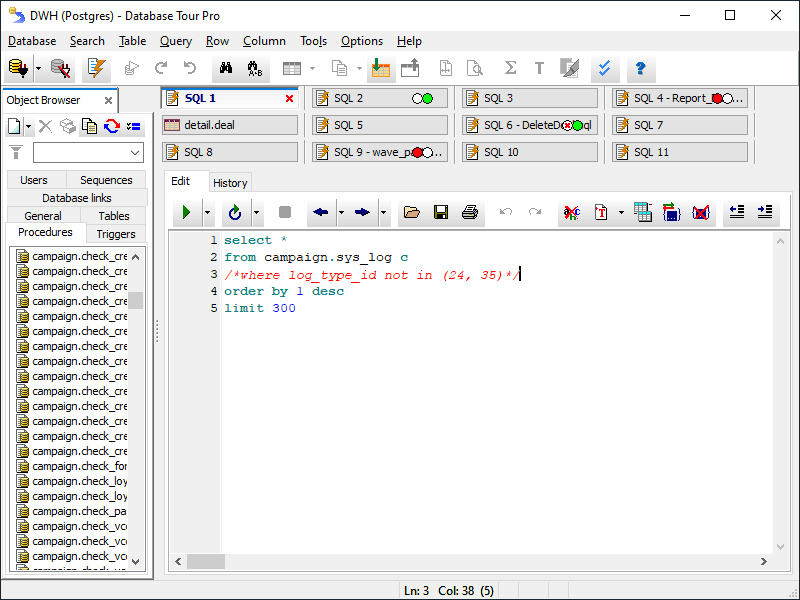The width and height of the screenshot is (800, 600).
Task: Open the Query menu
Action: pos(175,41)
